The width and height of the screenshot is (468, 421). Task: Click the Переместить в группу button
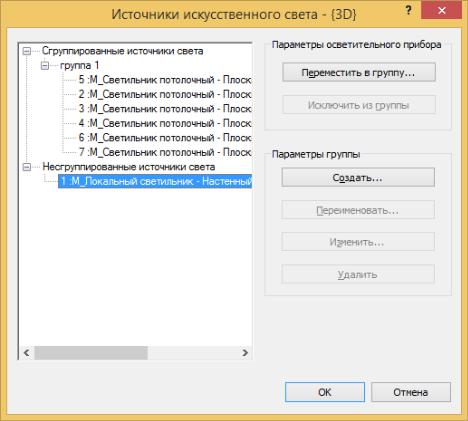pos(359,72)
